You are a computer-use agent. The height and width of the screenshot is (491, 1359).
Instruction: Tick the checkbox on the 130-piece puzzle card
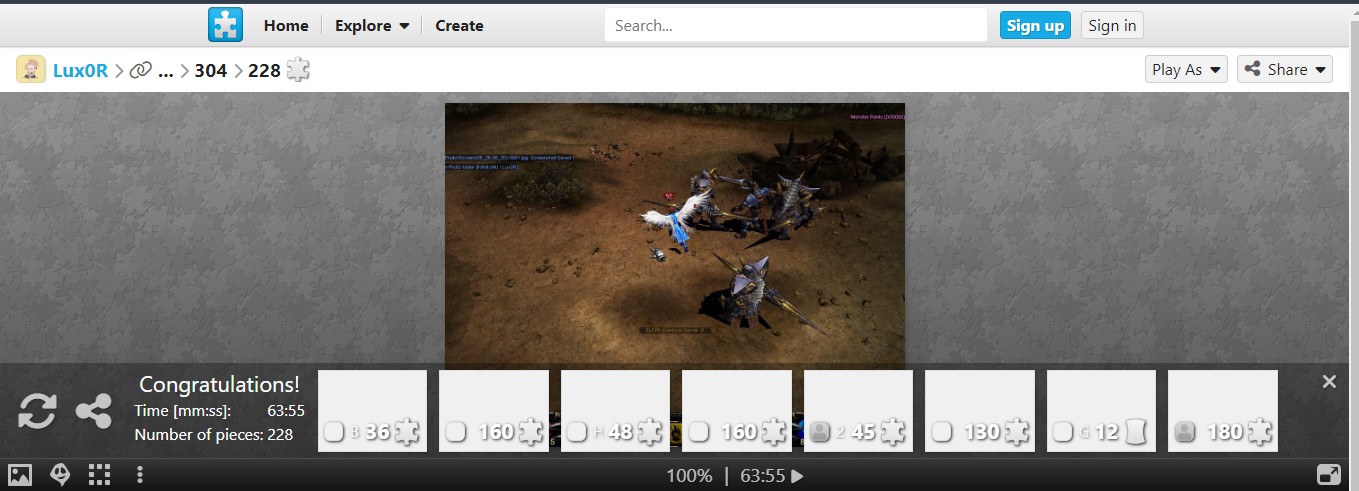point(941,432)
